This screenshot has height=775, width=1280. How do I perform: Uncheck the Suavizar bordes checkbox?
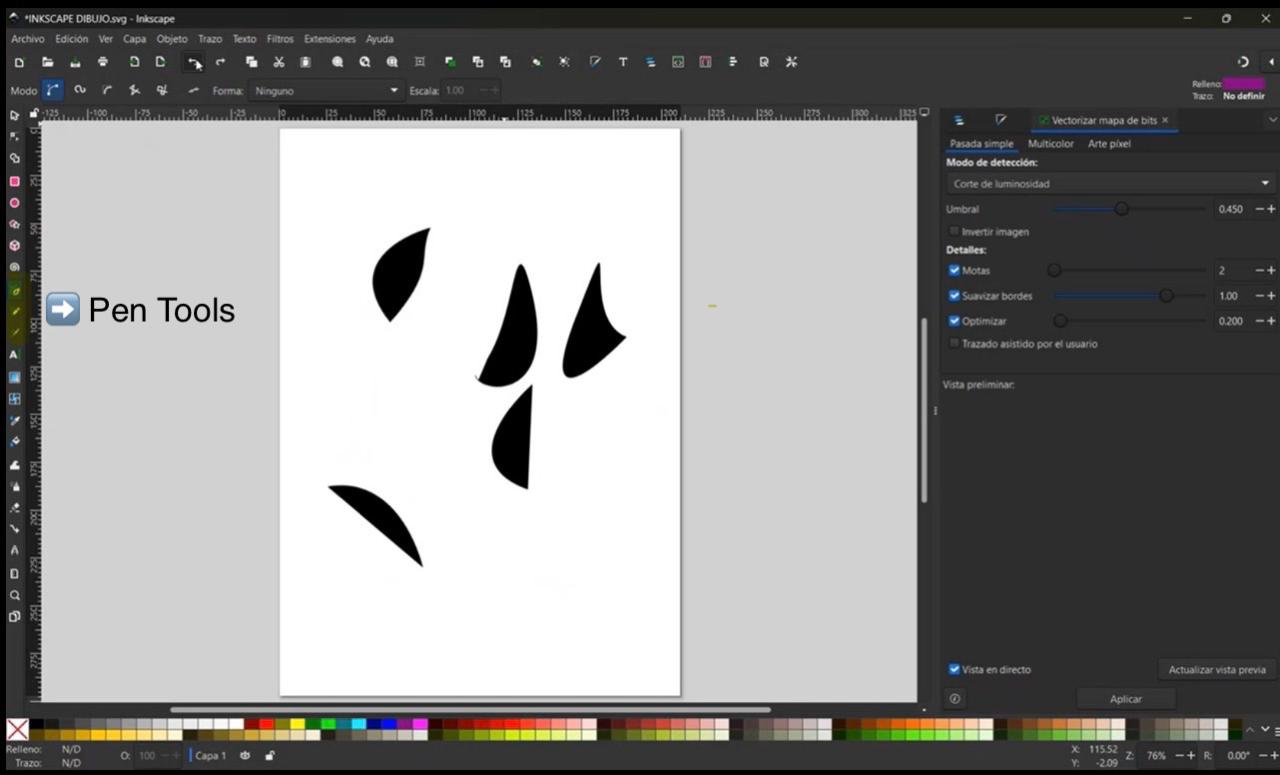coord(954,296)
